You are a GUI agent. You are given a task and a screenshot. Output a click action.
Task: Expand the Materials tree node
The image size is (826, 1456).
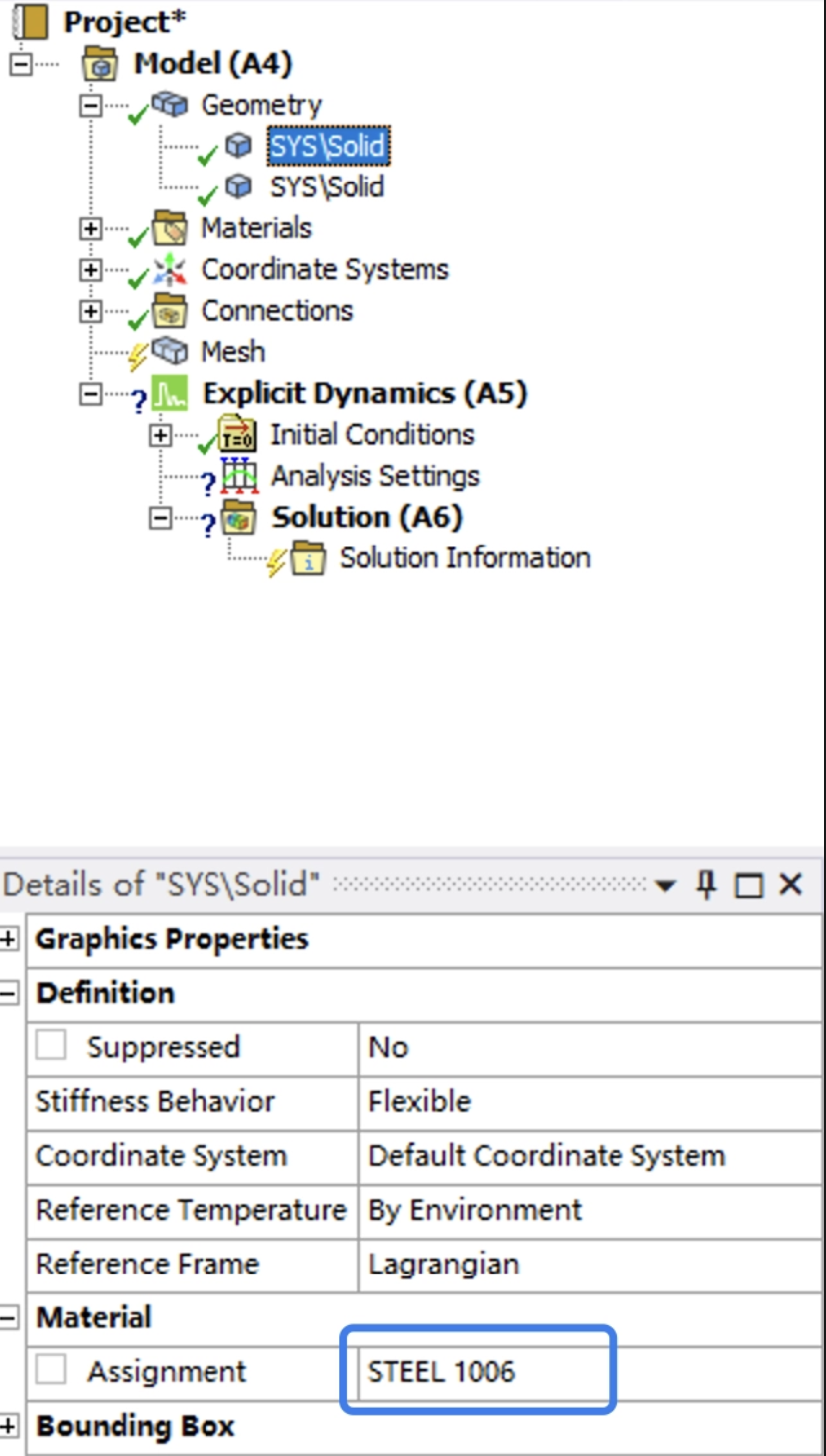coord(90,228)
